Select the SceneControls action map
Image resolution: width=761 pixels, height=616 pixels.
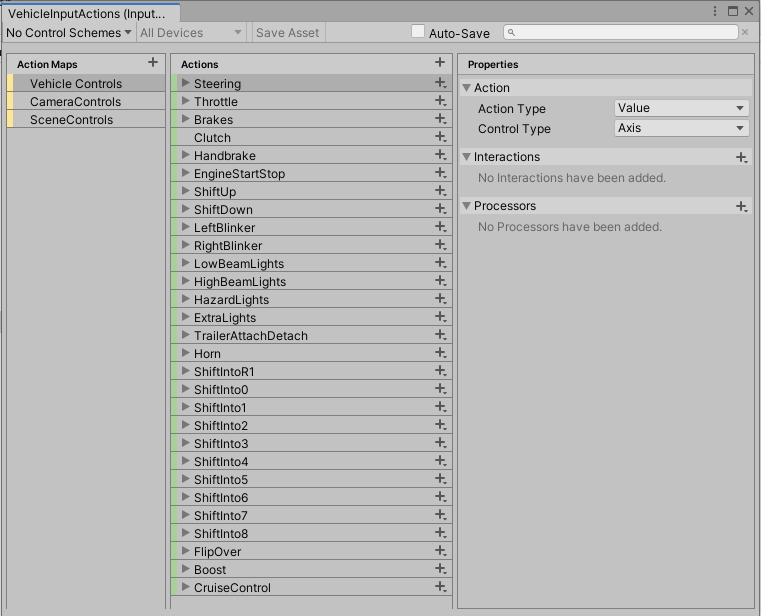pos(71,120)
